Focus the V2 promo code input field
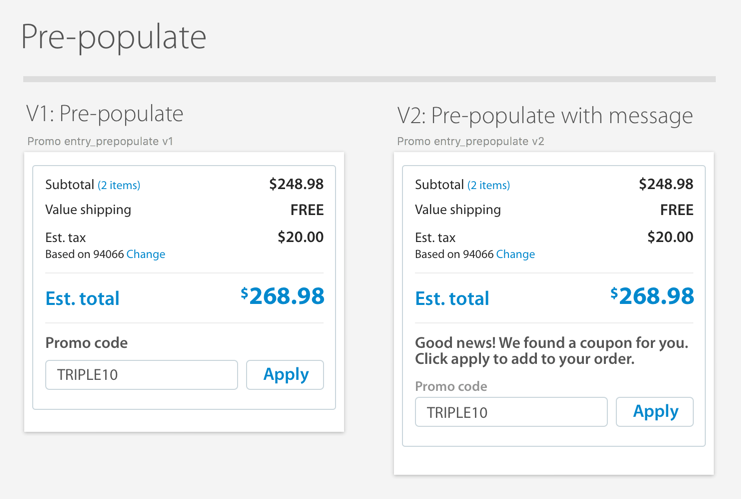The image size is (741, 499). [511, 412]
